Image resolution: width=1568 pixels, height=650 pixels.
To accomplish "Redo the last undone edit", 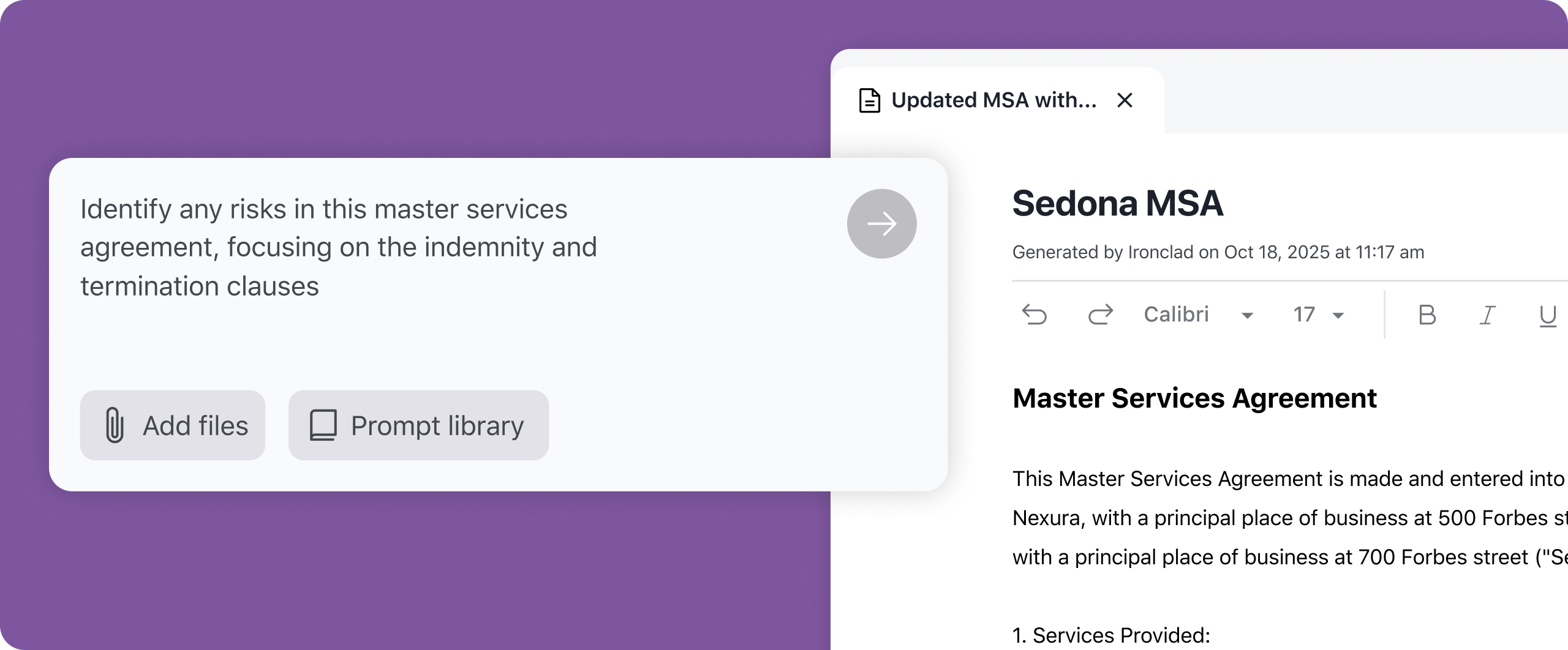I will [x=1100, y=315].
